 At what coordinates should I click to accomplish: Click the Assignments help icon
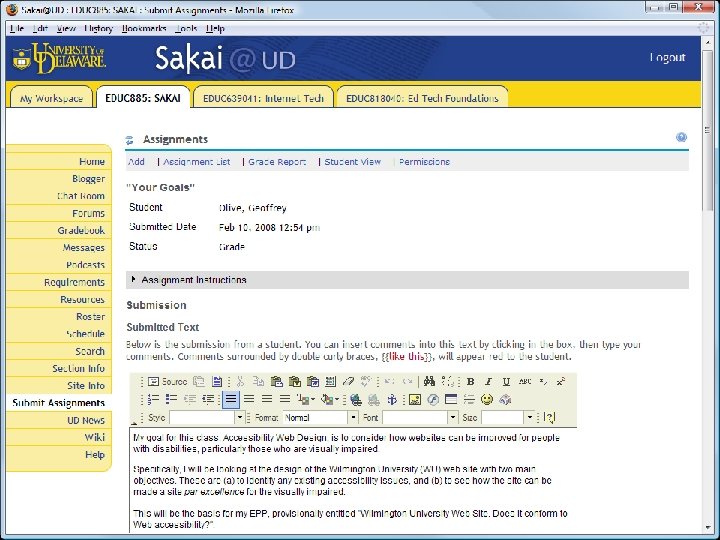pyautogui.click(x=681, y=137)
